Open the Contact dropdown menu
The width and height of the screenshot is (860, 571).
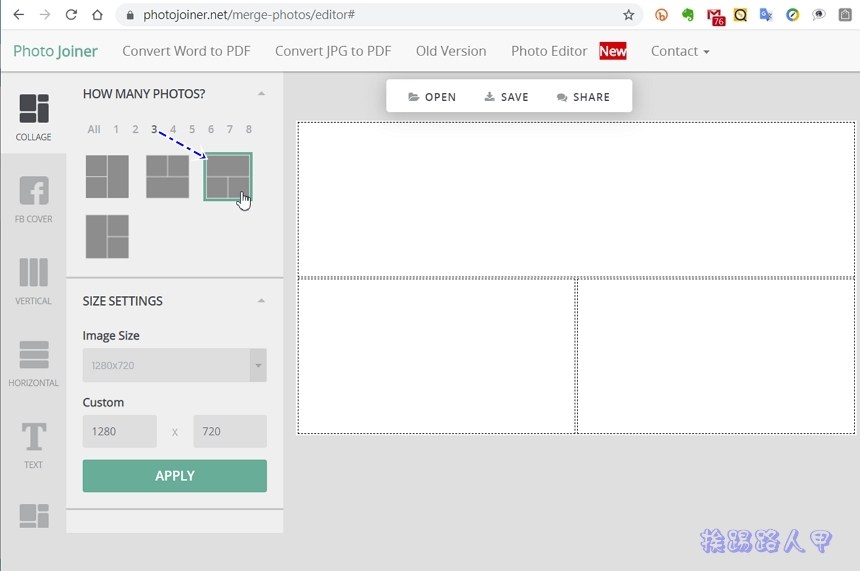click(680, 51)
